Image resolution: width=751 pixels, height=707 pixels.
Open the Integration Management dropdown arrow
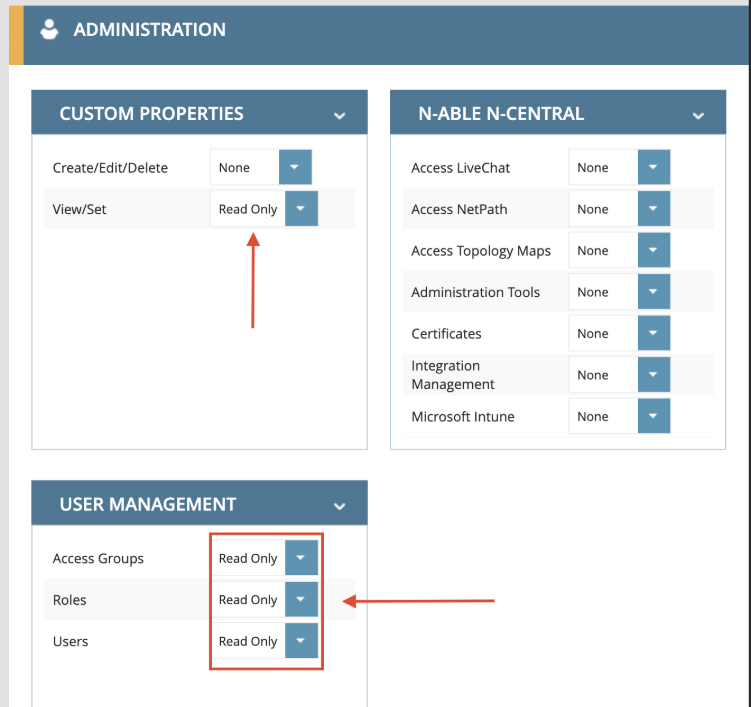(x=653, y=375)
